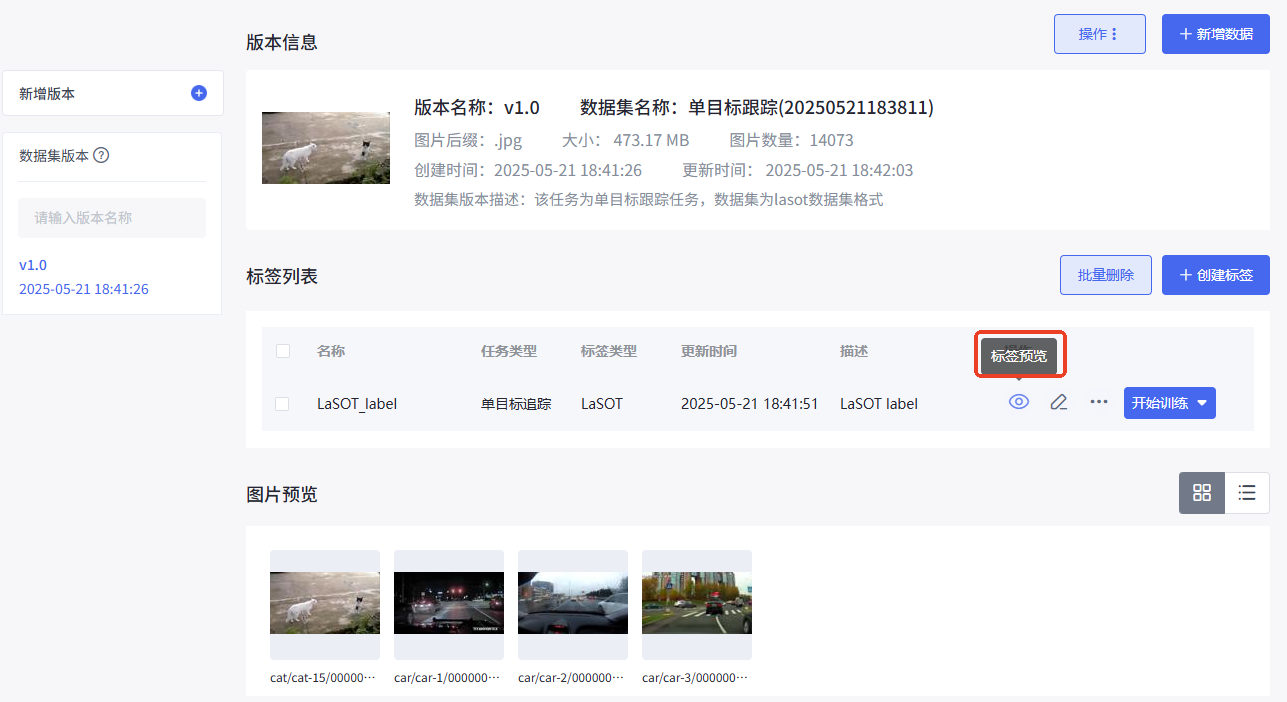Click the 单目标追踪 task type cell
The image size is (1287, 702).
(x=516, y=404)
